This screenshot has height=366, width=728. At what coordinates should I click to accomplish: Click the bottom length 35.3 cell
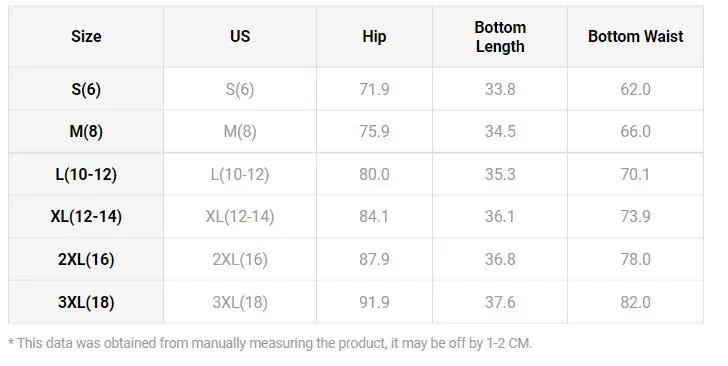click(500, 174)
